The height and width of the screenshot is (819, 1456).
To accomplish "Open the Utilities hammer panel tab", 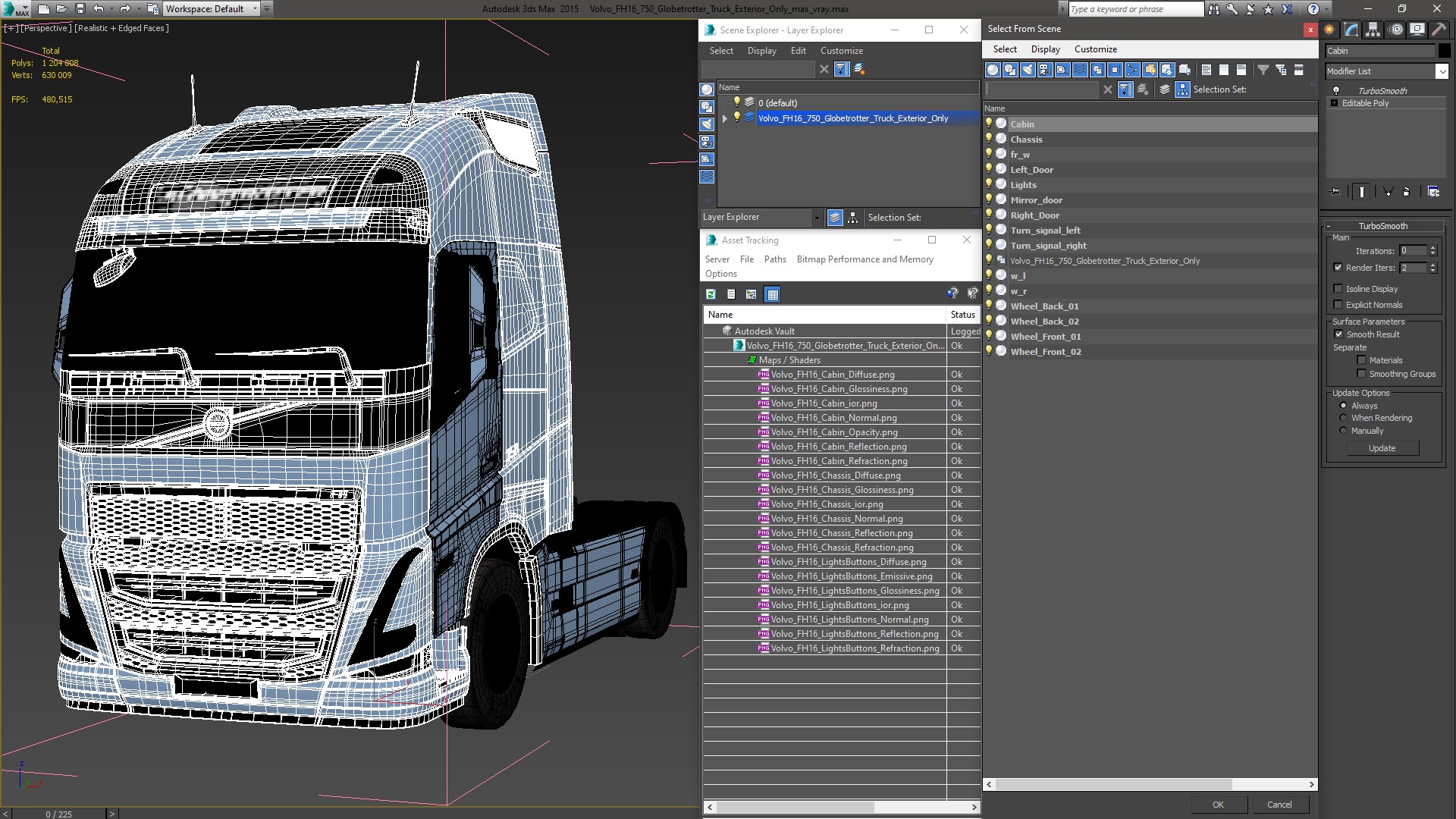I will [x=1439, y=30].
